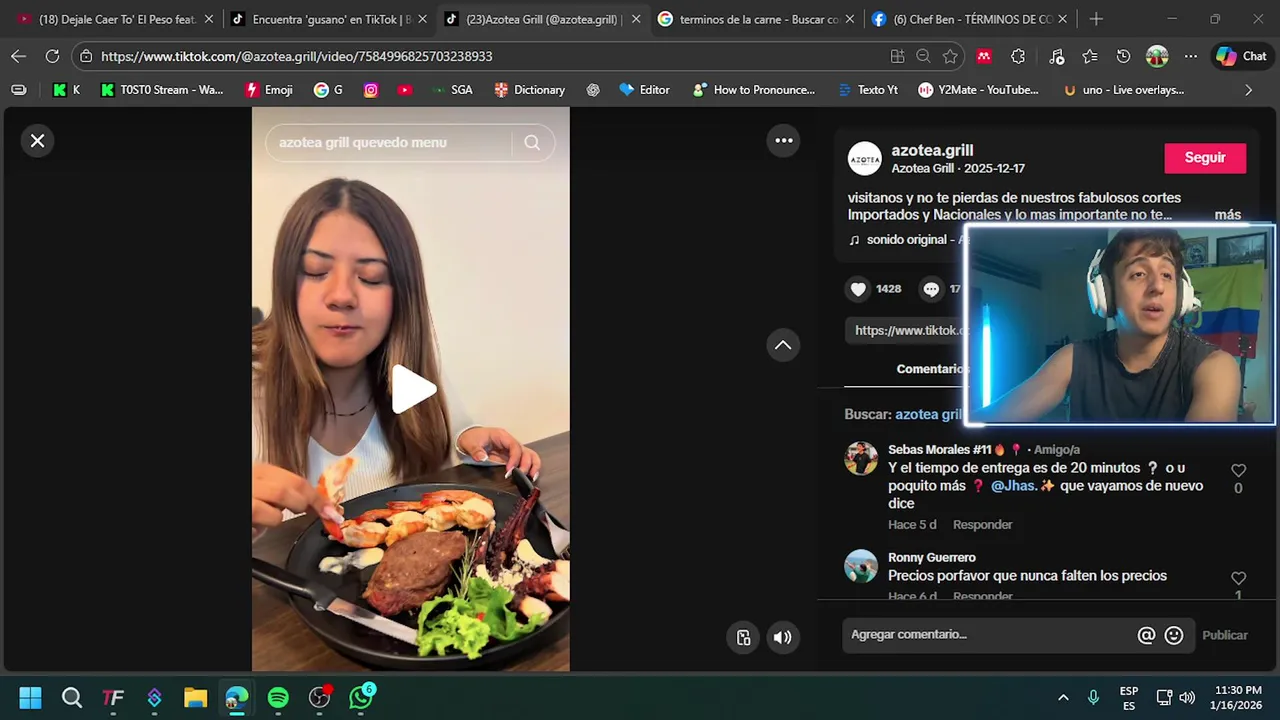Screen dimensions: 1280x720
Task: Click 'azotea grill' search suggestion after Buscar
Action: tap(929, 414)
